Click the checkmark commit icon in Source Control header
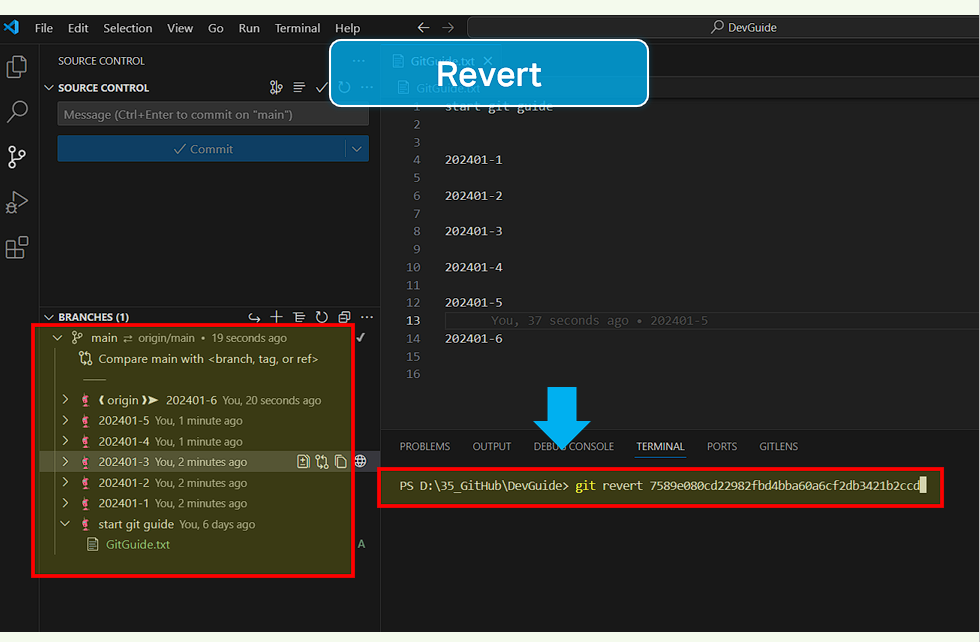The width and height of the screenshot is (980, 642). (321, 88)
